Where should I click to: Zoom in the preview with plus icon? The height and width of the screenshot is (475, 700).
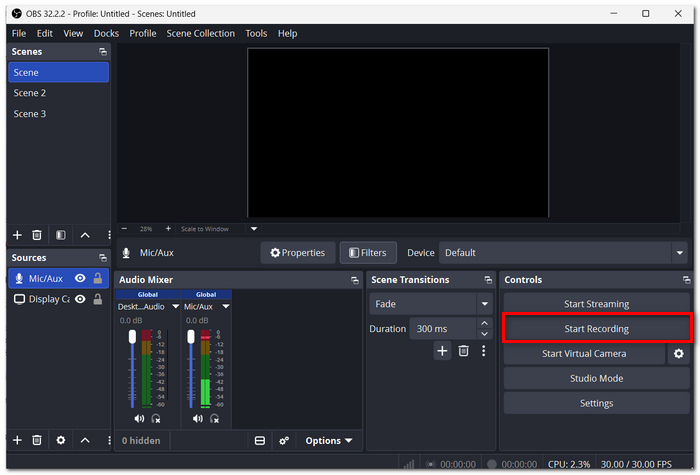click(x=168, y=229)
